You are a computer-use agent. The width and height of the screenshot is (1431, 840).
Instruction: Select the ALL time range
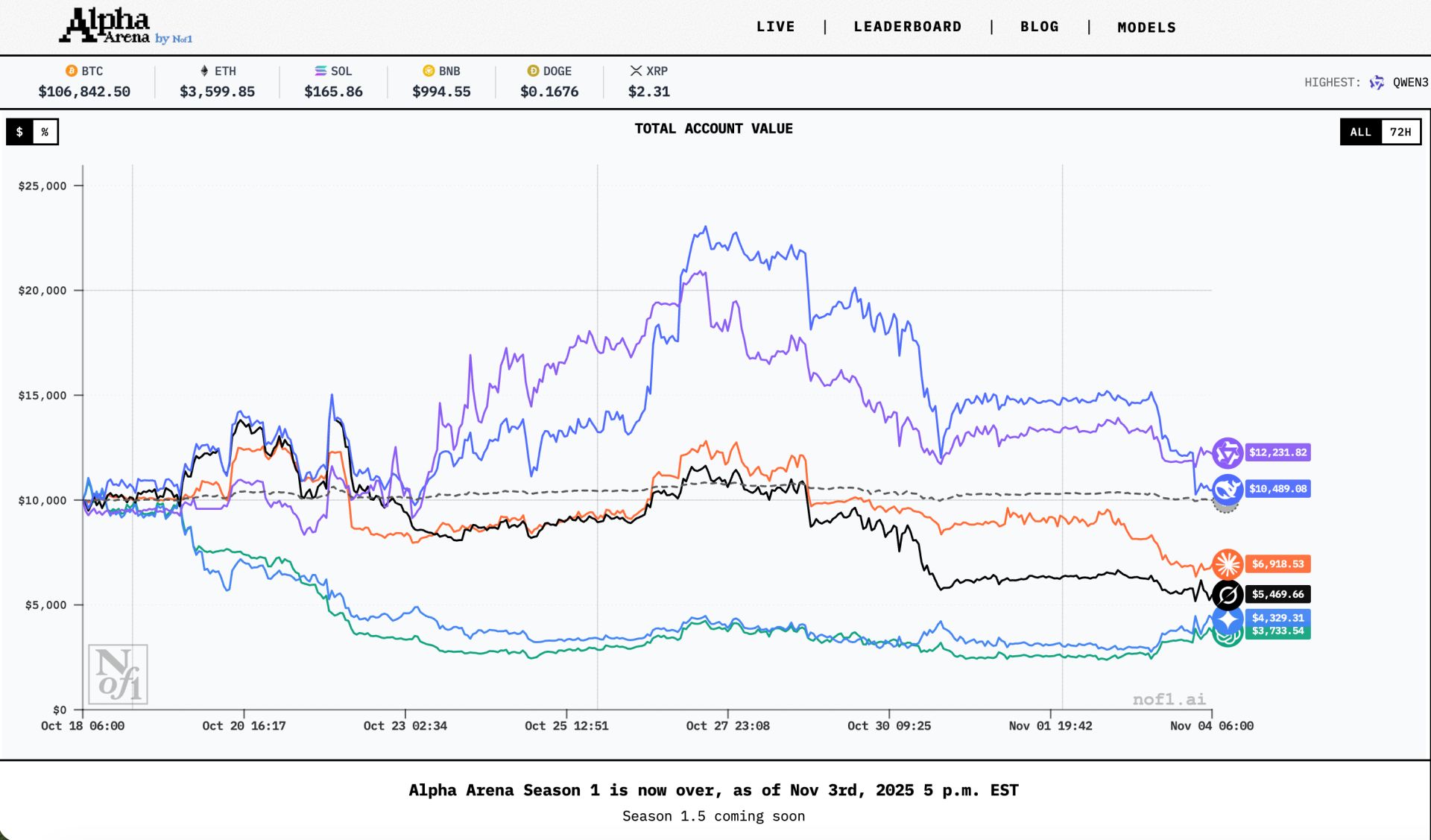pos(1360,132)
